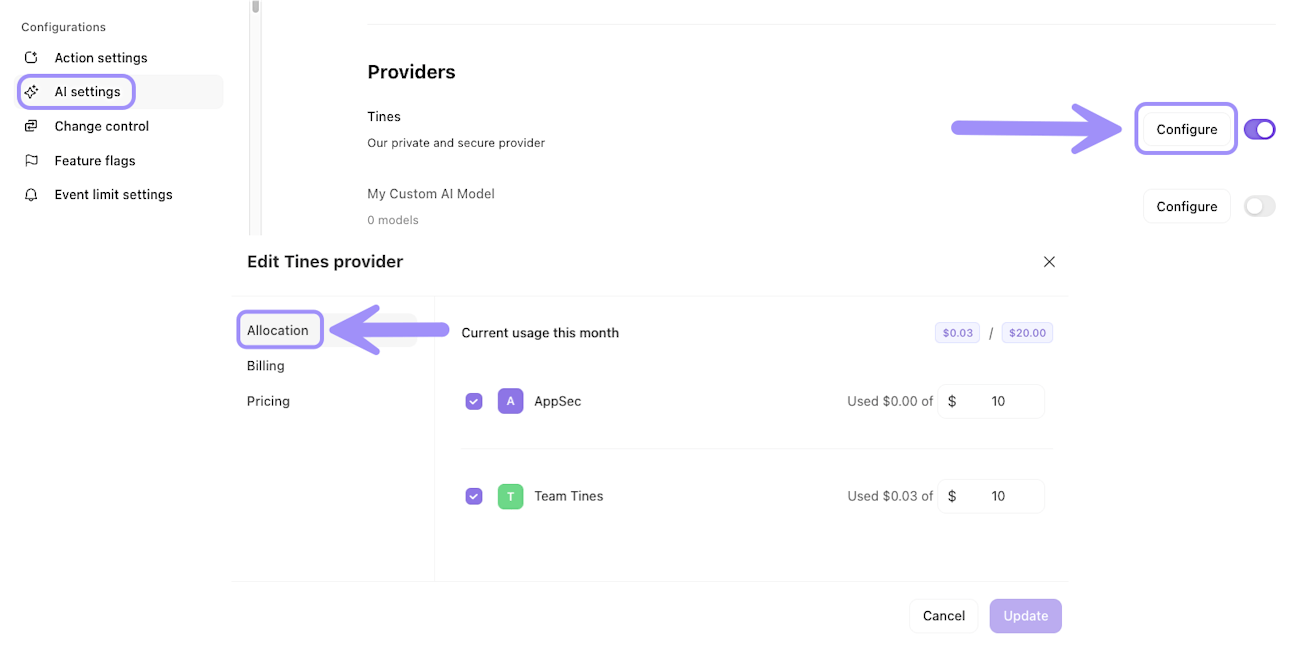Enable the My Custom AI Model toggle

[1259, 206]
